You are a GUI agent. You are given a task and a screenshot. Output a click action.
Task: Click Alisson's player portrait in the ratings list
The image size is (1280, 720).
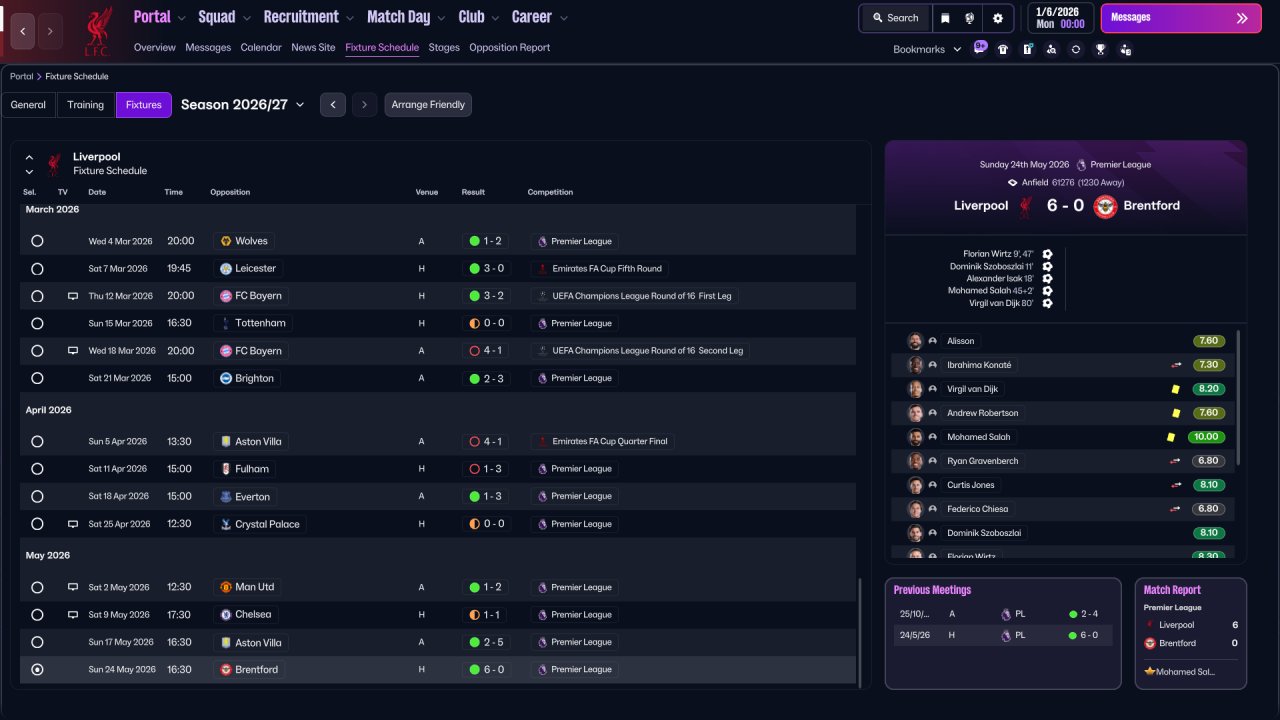point(914,341)
